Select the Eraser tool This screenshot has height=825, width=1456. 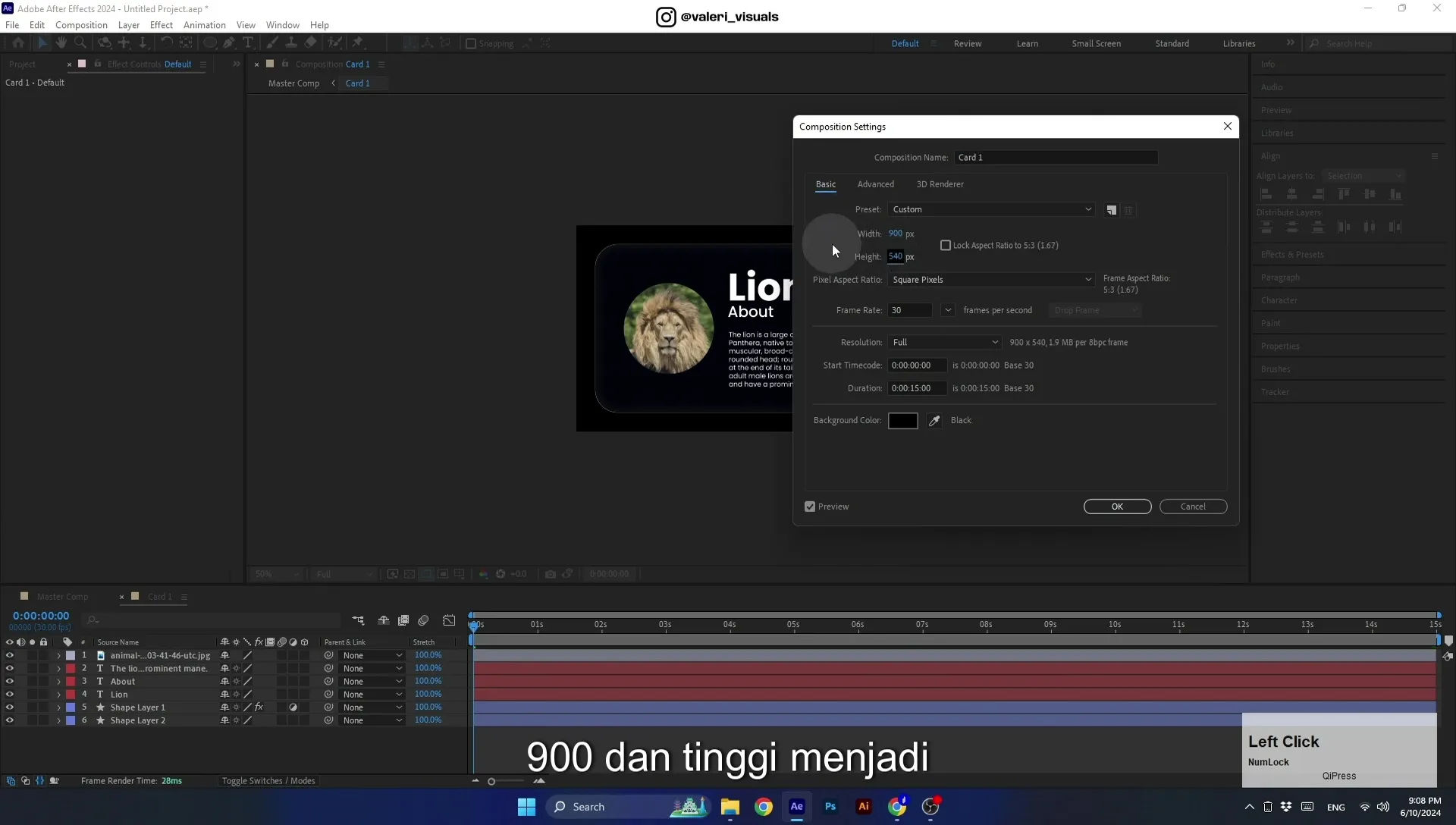tap(311, 43)
